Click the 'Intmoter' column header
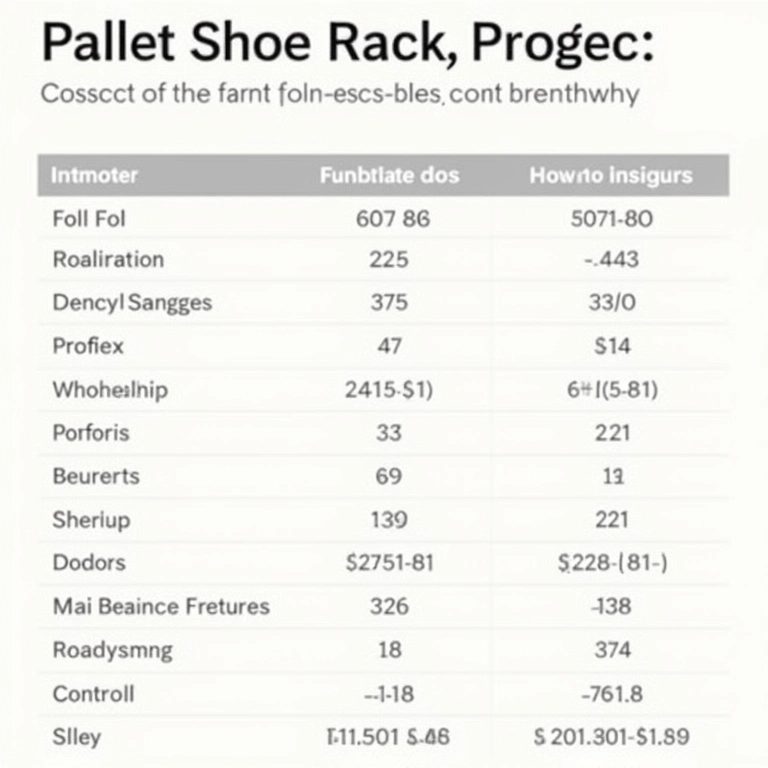The height and width of the screenshot is (768, 768). click(x=94, y=176)
